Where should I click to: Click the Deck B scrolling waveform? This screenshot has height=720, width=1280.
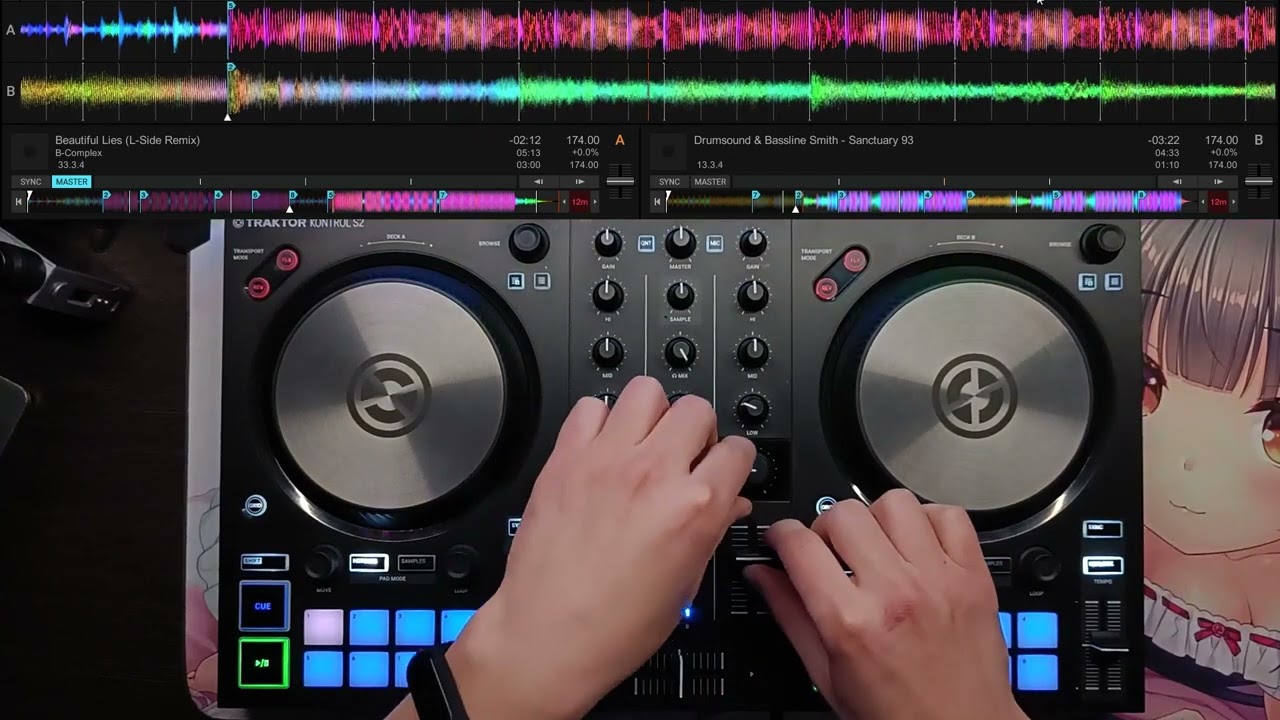(x=648, y=91)
